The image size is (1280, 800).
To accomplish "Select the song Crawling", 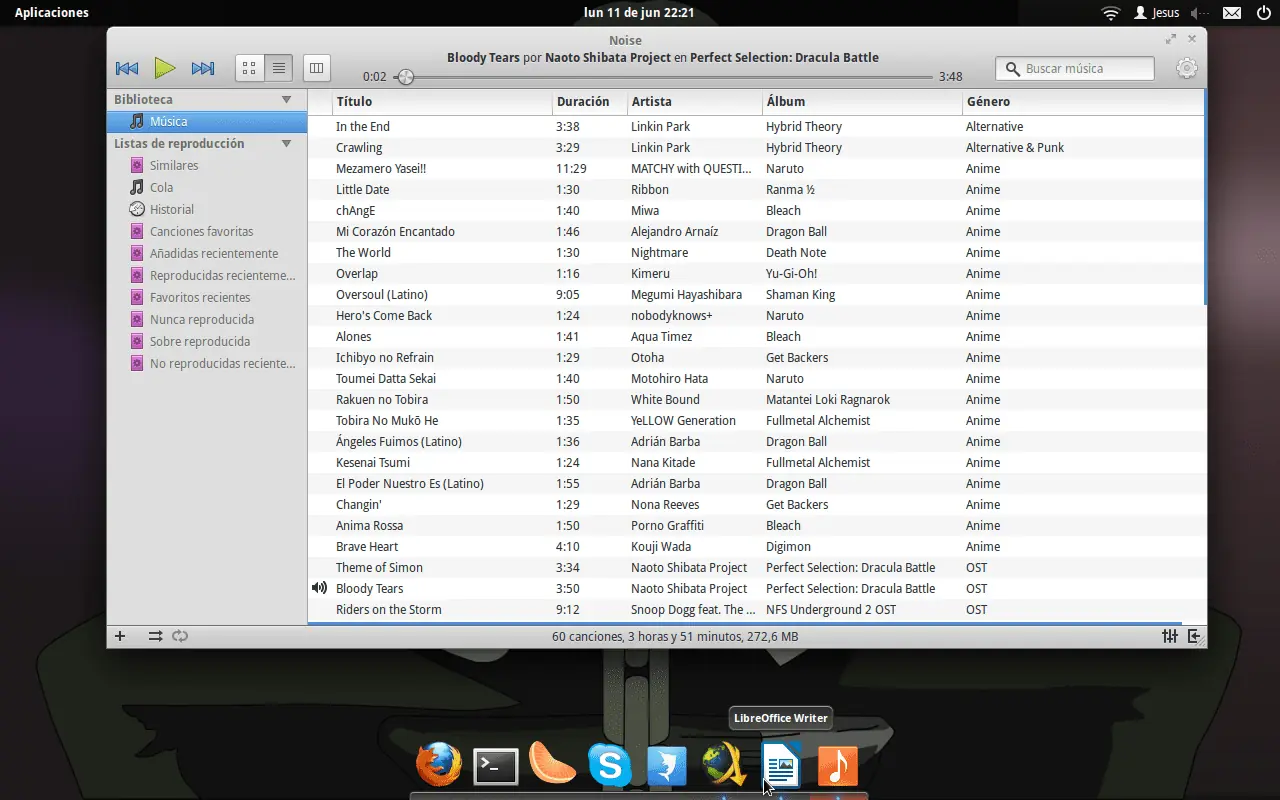I will (x=359, y=148).
